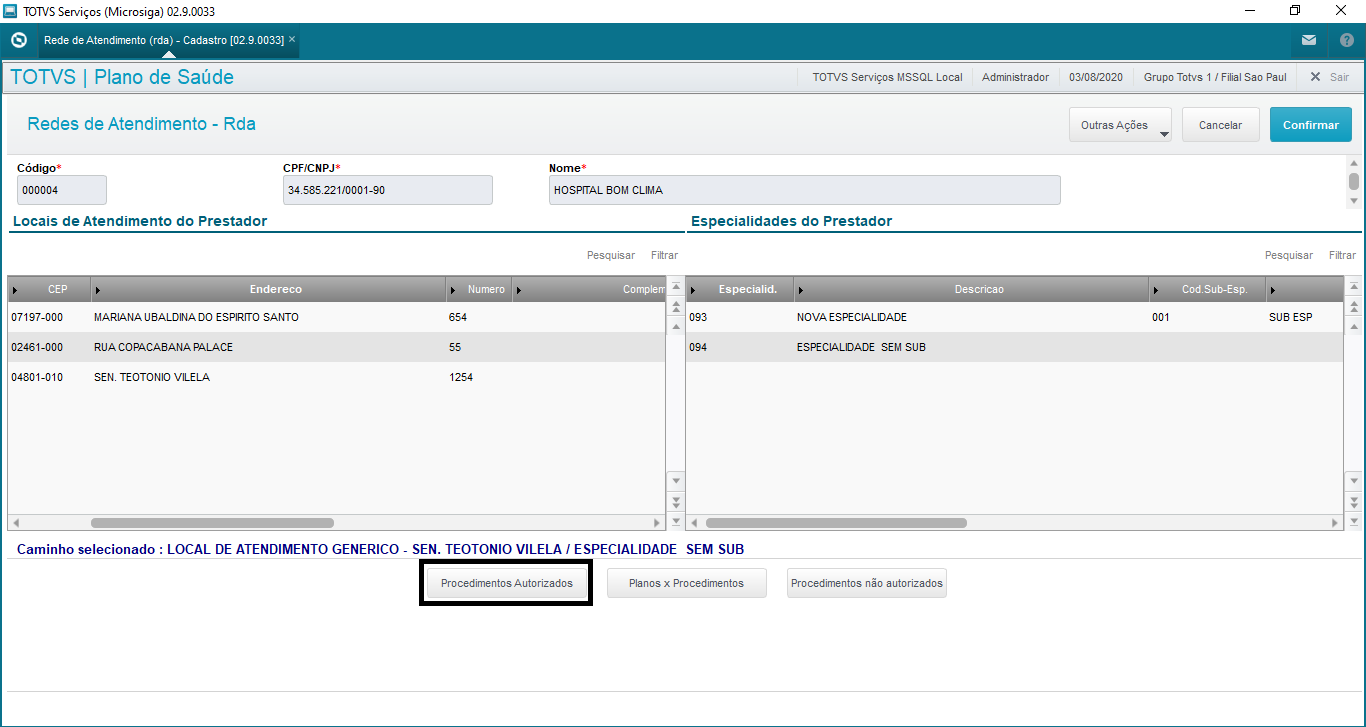Click Pesquisar above Especialidades do Prestador grid

pyautogui.click(x=1289, y=255)
